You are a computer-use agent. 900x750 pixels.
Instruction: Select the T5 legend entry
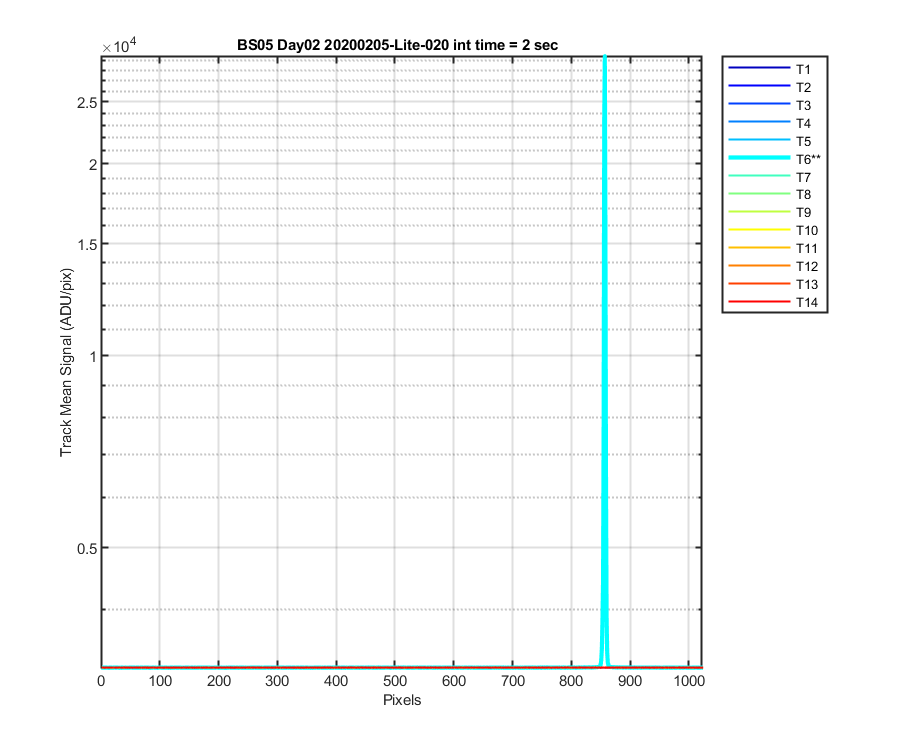(x=769, y=141)
